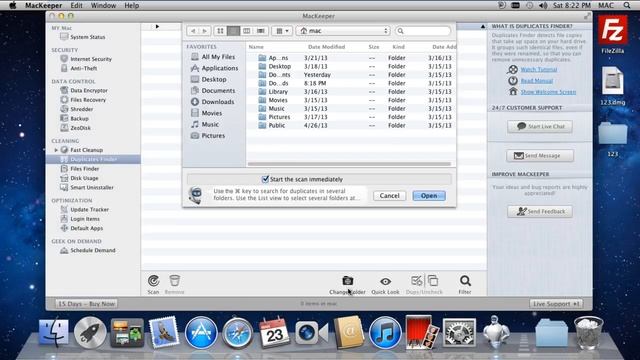This screenshot has width=640, height=360.
Task: Click the file dialog search field
Action: (x=423, y=31)
